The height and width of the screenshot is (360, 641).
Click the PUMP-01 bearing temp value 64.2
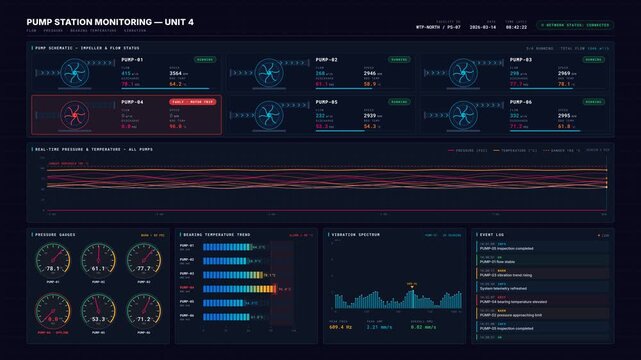175,84
